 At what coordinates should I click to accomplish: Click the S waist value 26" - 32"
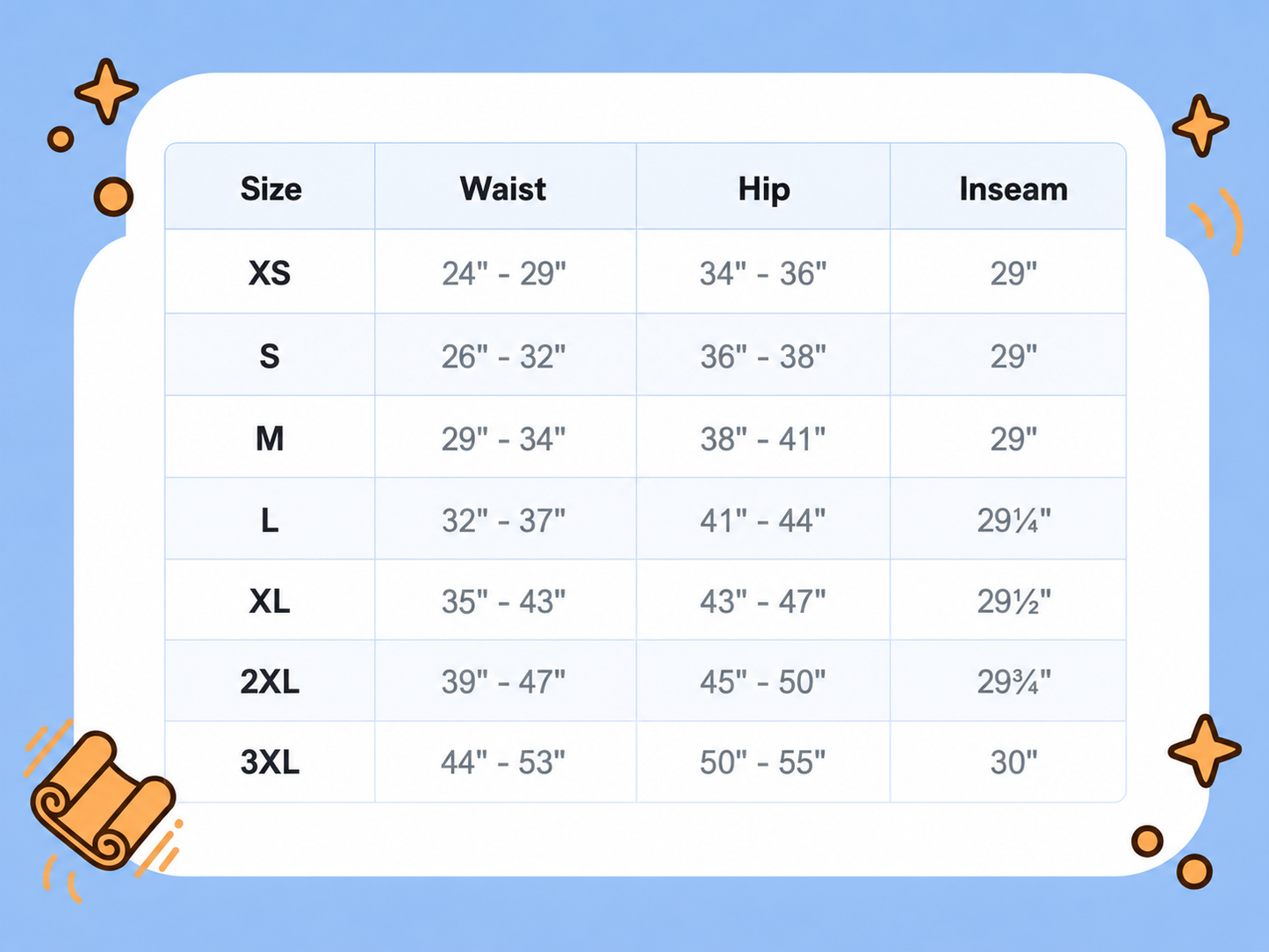(x=503, y=357)
